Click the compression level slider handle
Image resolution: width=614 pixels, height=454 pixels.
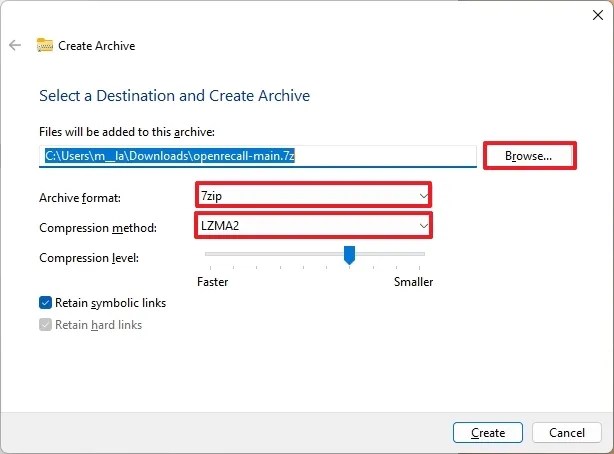coord(349,255)
